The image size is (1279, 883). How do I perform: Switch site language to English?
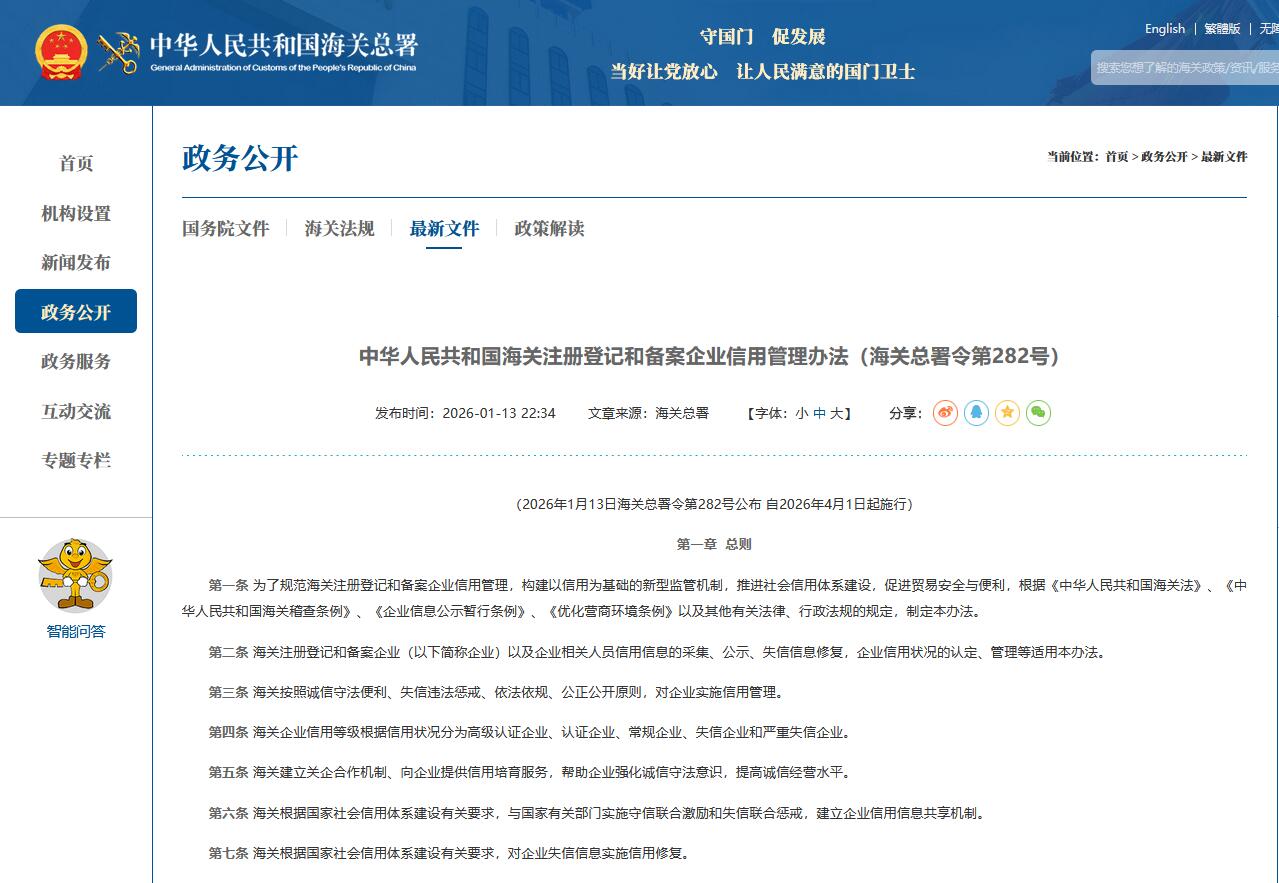pyautogui.click(x=1164, y=29)
